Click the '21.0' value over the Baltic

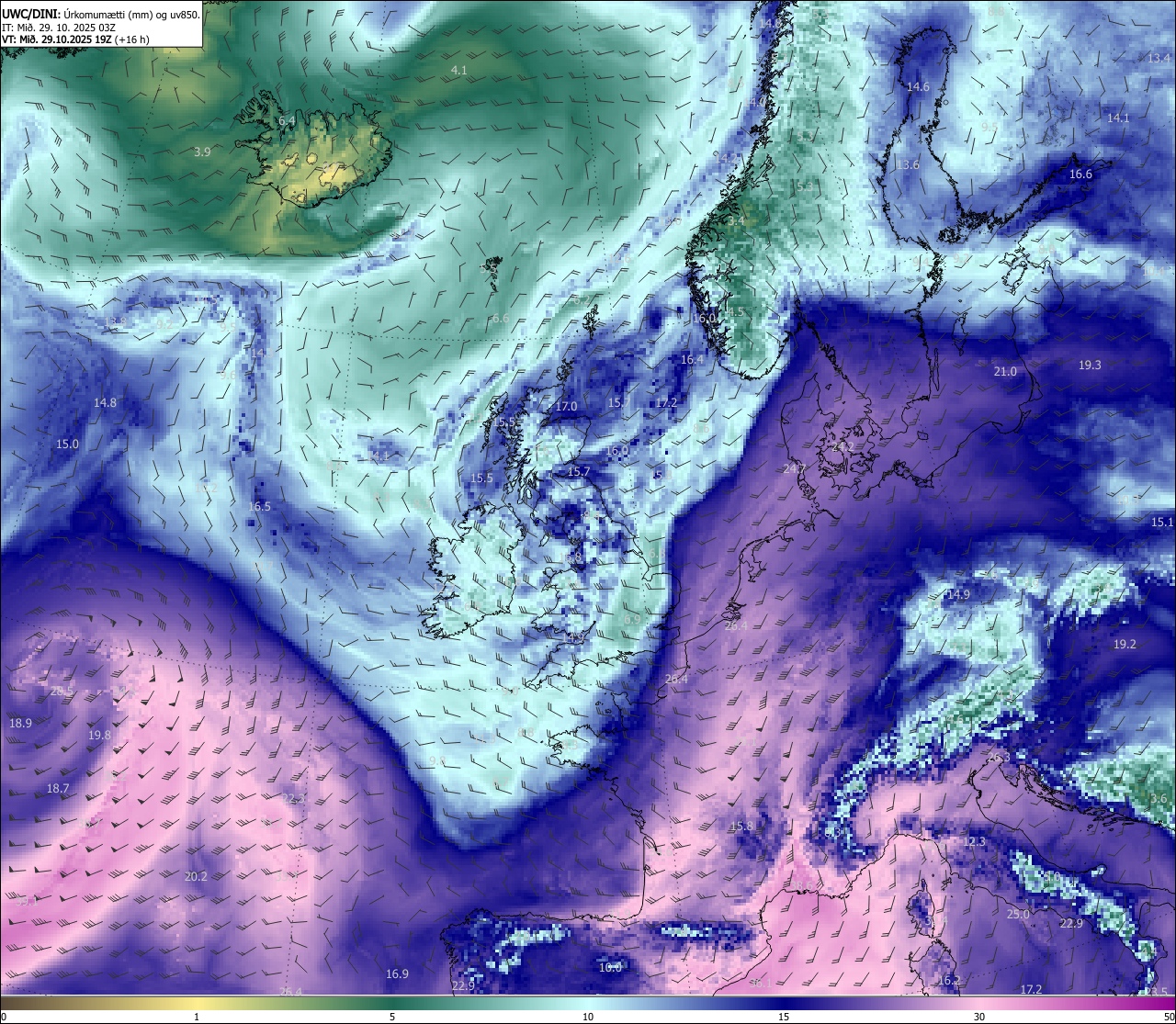click(x=1005, y=371)
